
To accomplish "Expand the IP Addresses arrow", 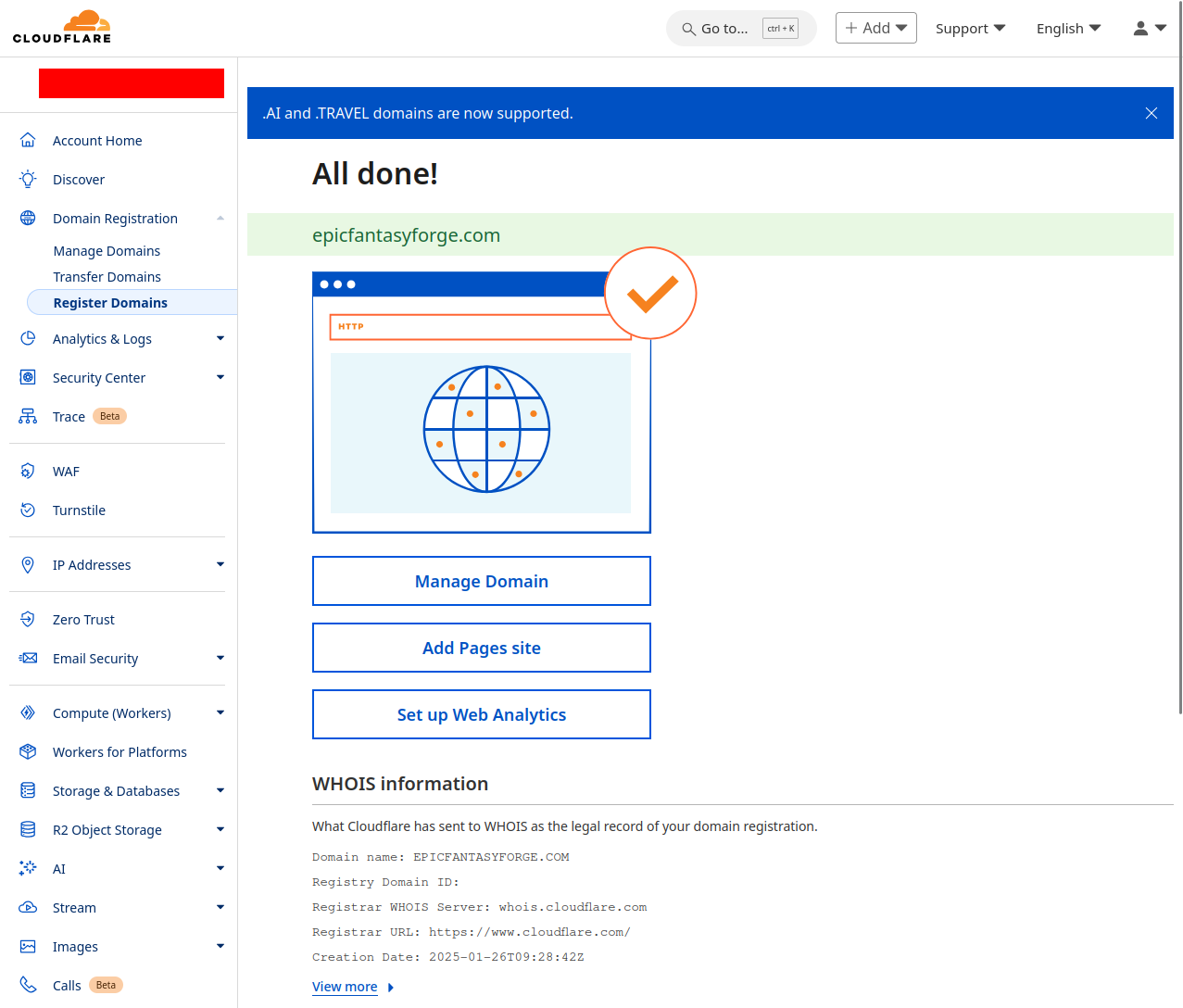I will [x=220, y=564].
